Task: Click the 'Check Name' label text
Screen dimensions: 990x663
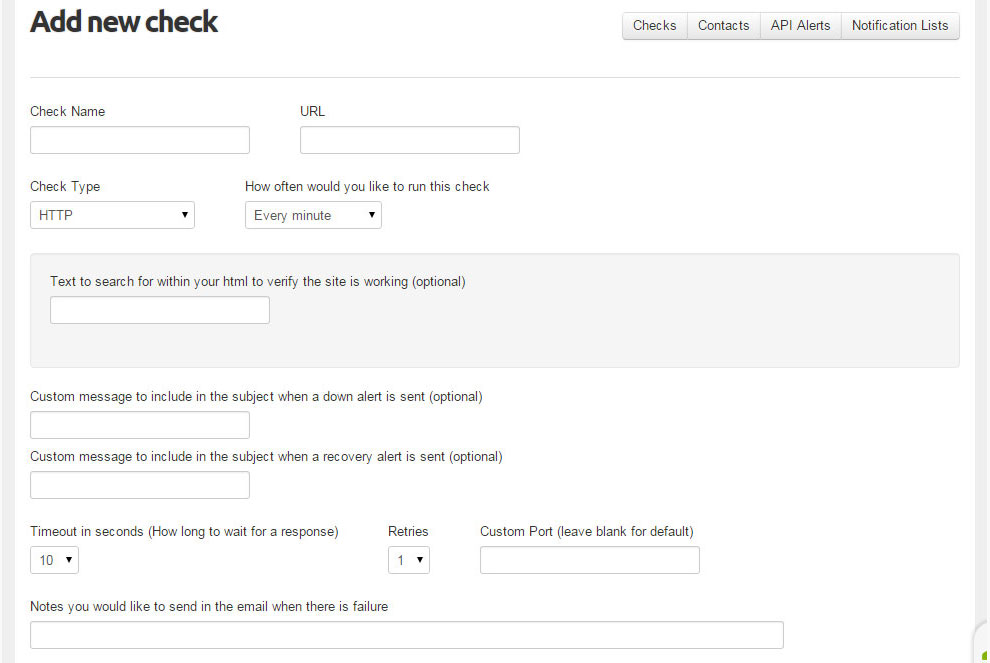Action: tap(68, 111)
